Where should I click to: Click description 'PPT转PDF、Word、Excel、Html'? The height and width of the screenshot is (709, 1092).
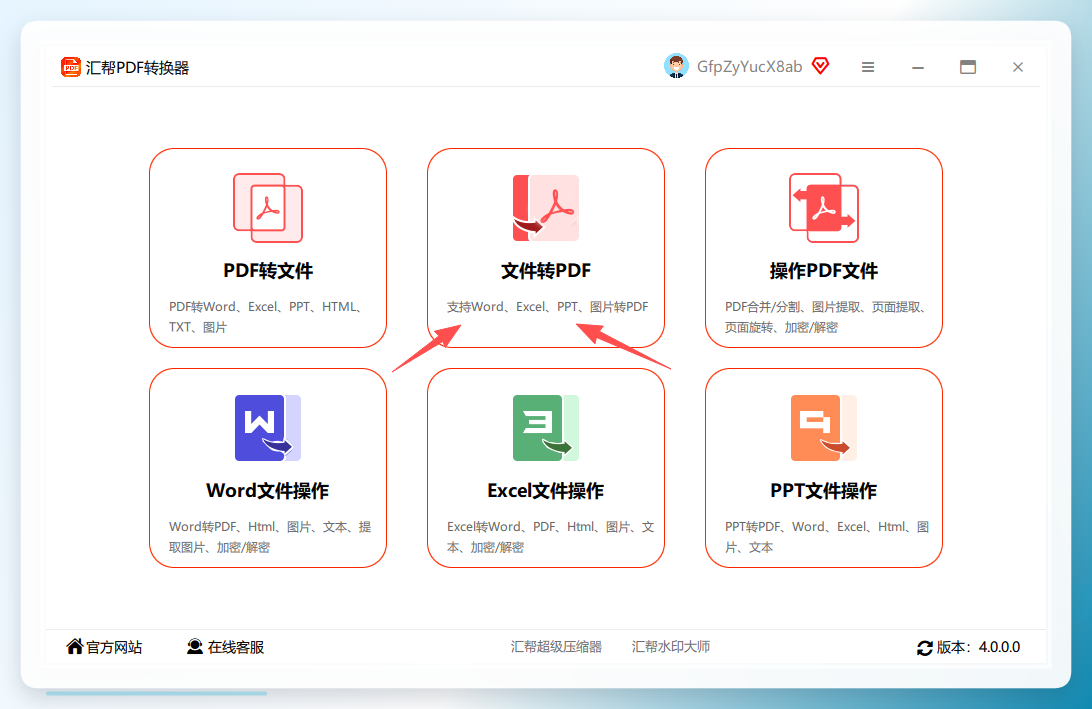[827, 527]
